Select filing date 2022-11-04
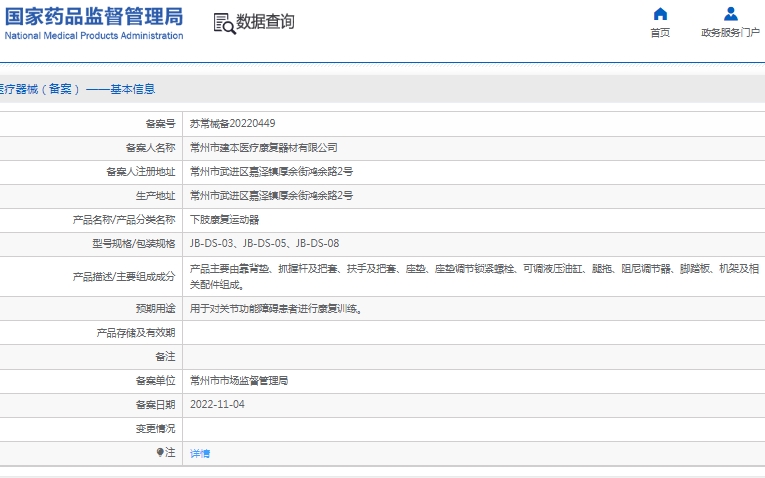Image resolution: width=765 pixels, height=478 pixels. pyautogui.click(x=217, y=404)
